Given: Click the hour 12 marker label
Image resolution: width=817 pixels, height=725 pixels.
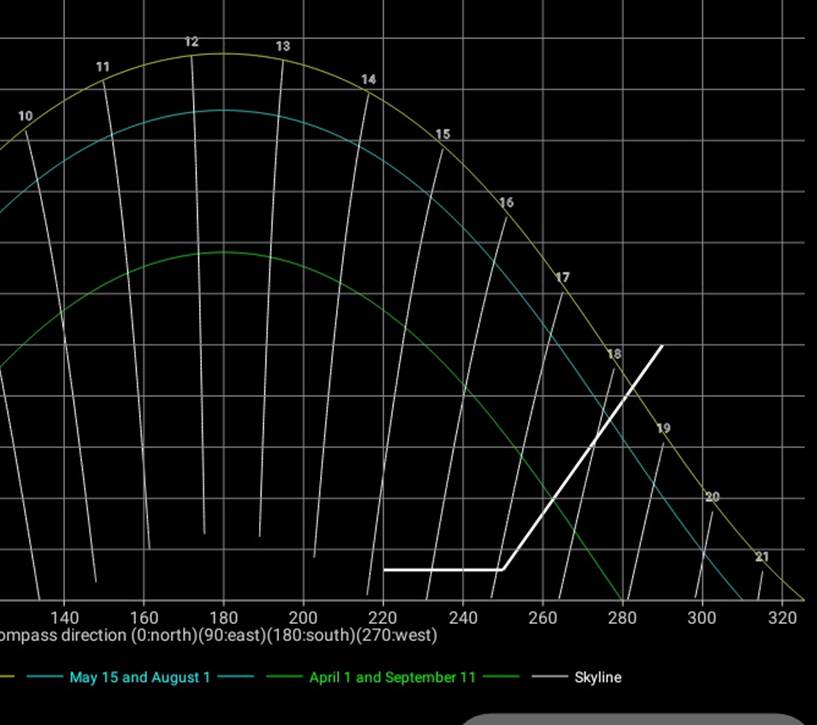Looking at the screenshot, I should (192, 43).
